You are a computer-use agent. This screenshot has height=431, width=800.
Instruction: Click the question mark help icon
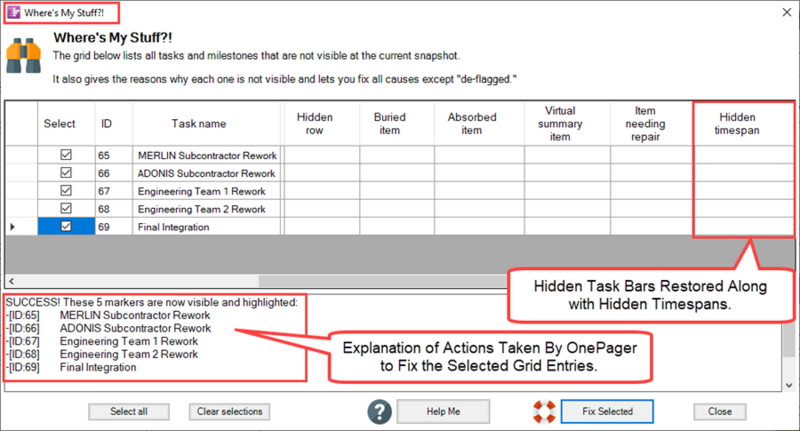tap(380, 412)
